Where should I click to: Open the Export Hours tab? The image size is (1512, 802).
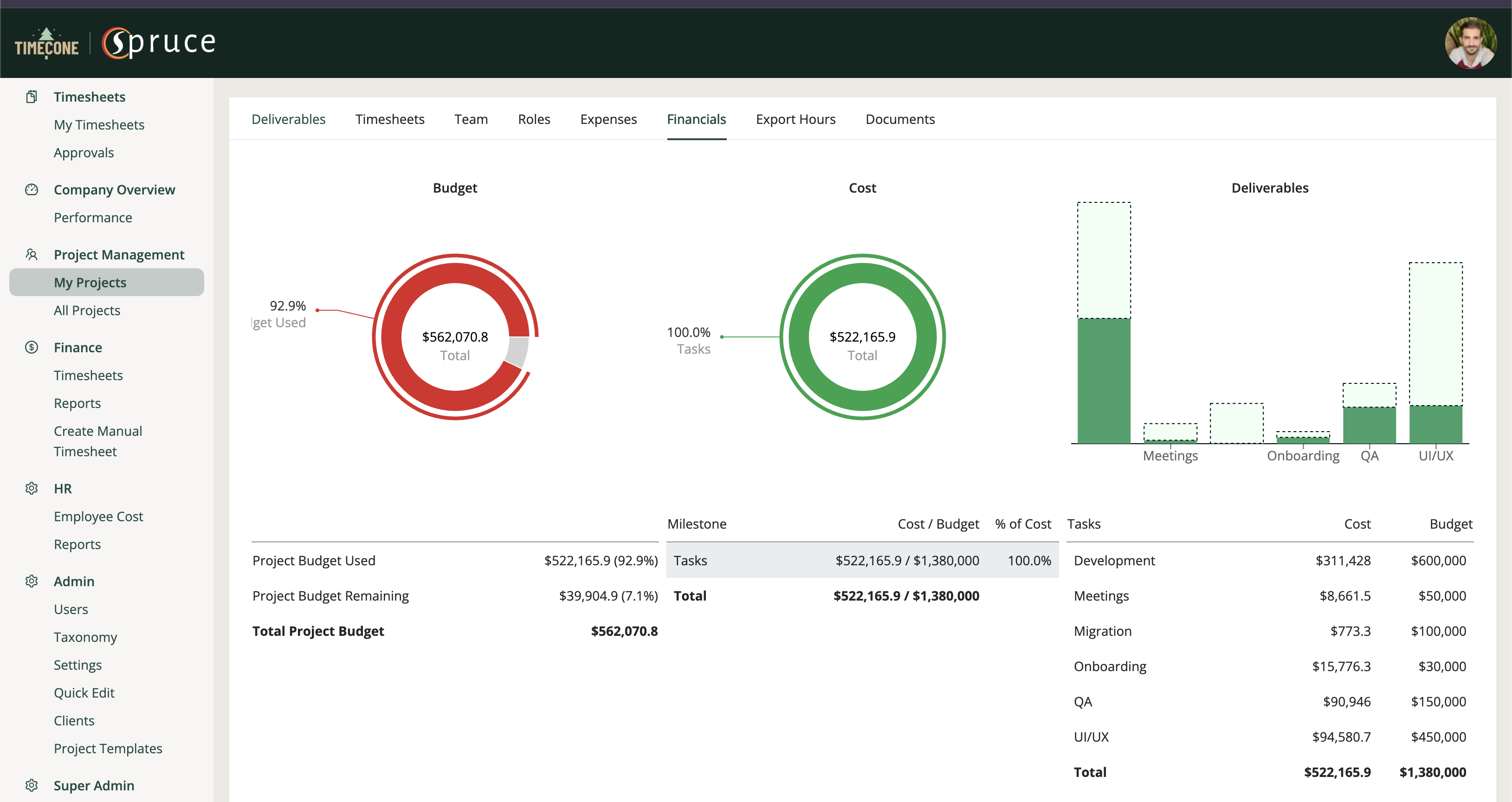point(795,119)
